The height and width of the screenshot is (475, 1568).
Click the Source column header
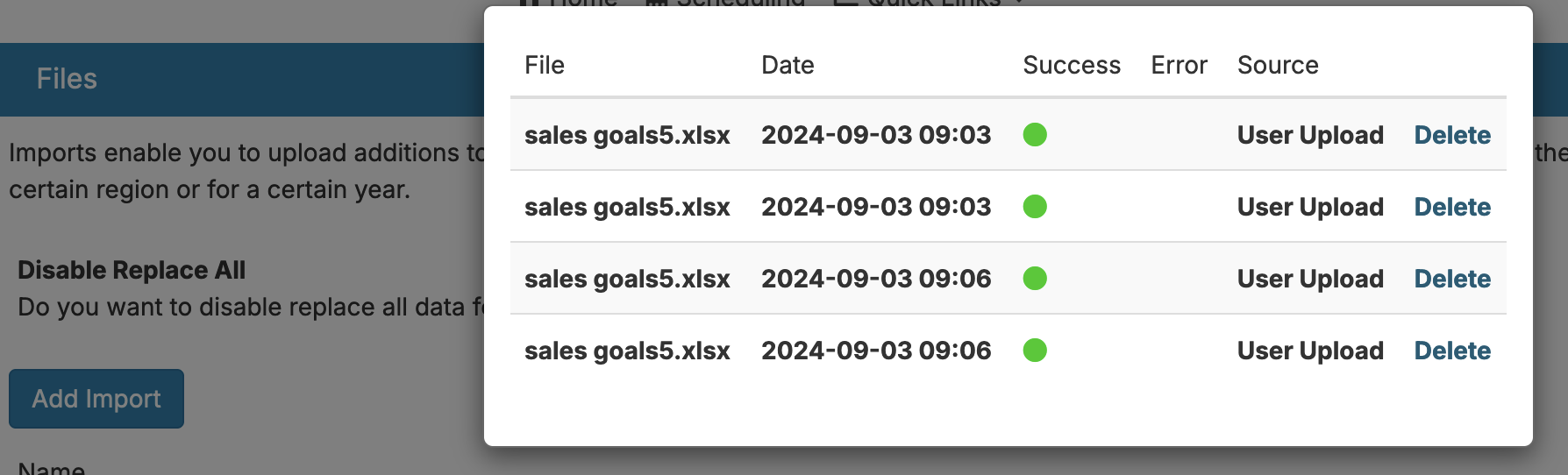click(1278, 65)
